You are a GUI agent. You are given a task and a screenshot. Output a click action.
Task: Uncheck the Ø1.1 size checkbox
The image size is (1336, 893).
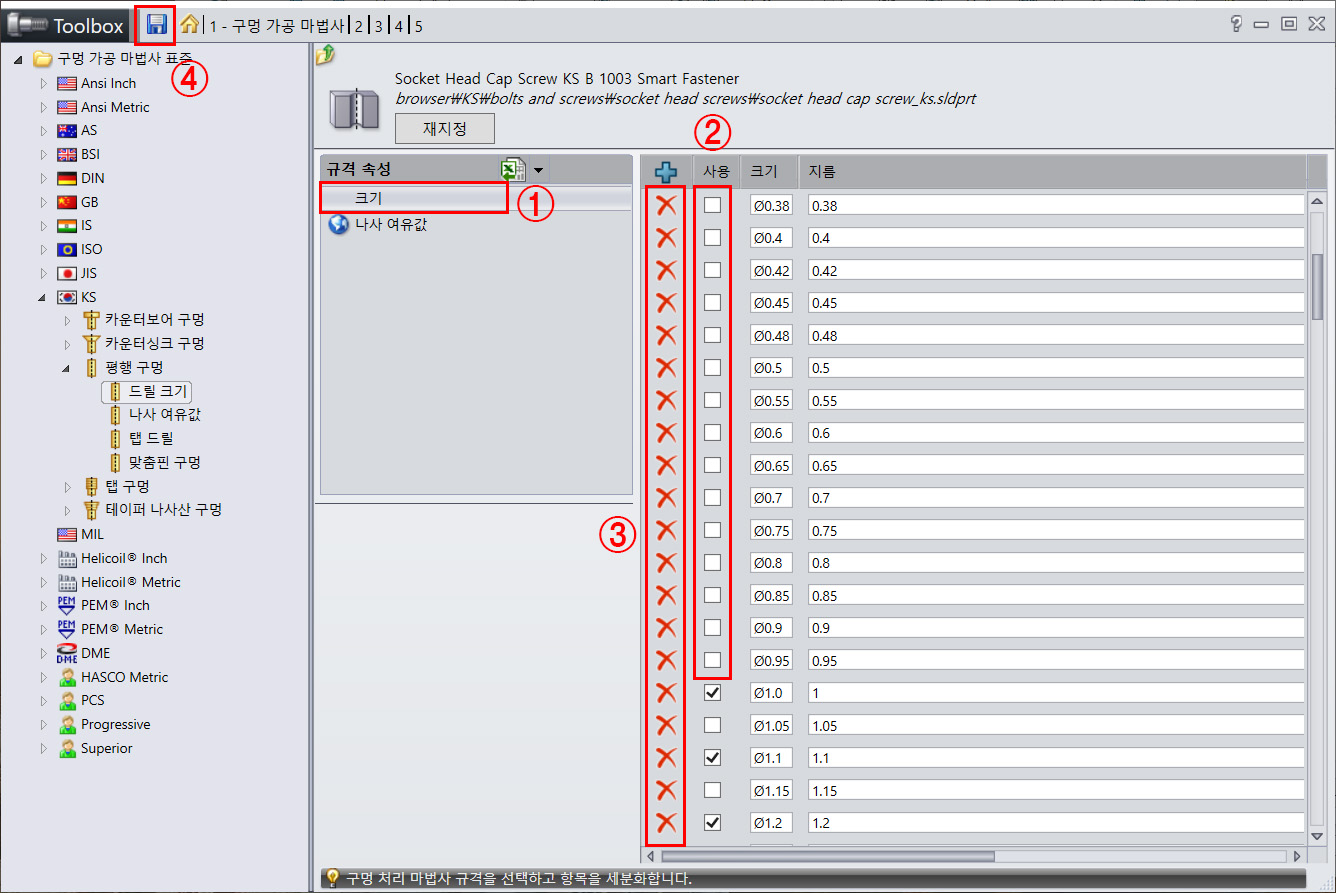click(x=712, y=757)
